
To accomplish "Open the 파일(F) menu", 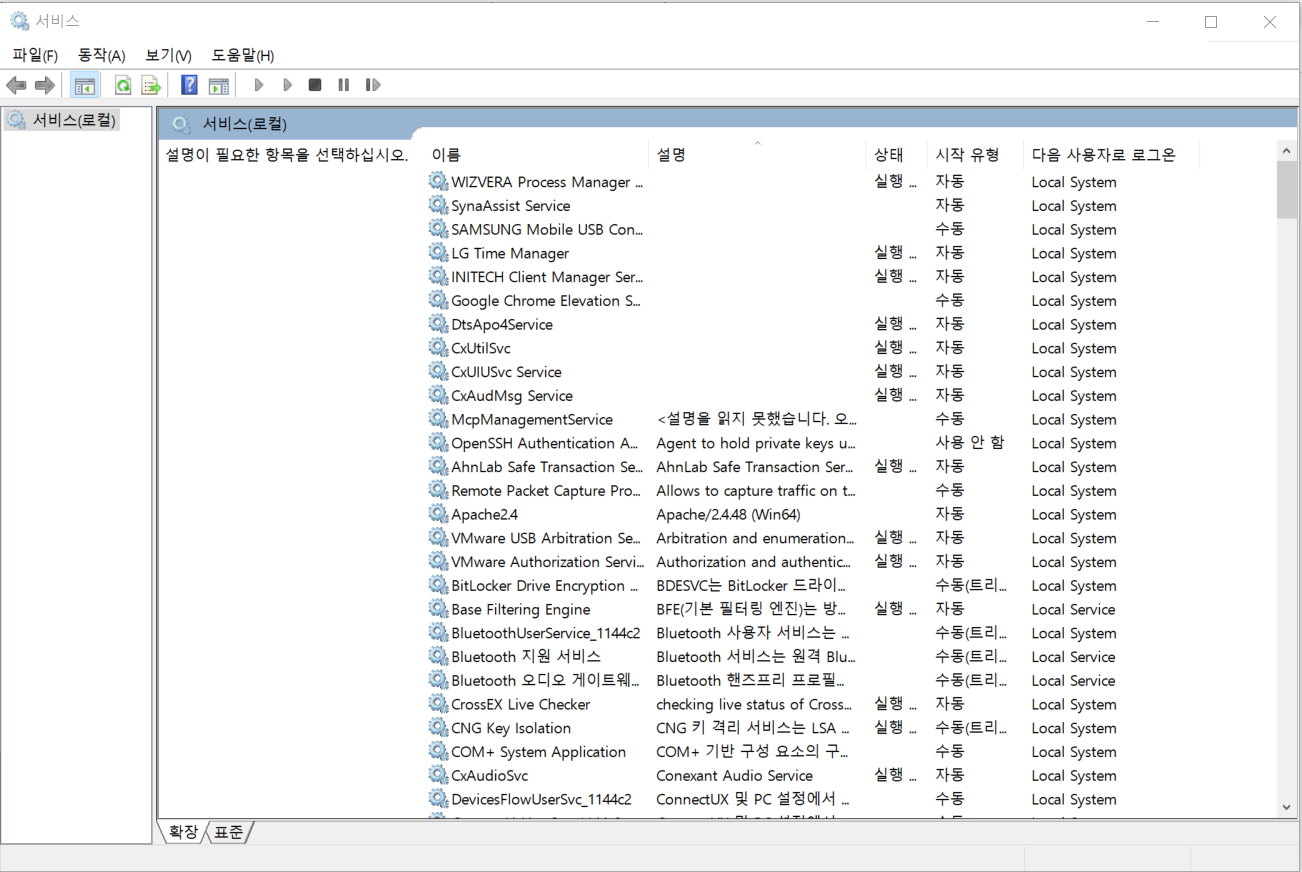I will click(x=35, y=55).
